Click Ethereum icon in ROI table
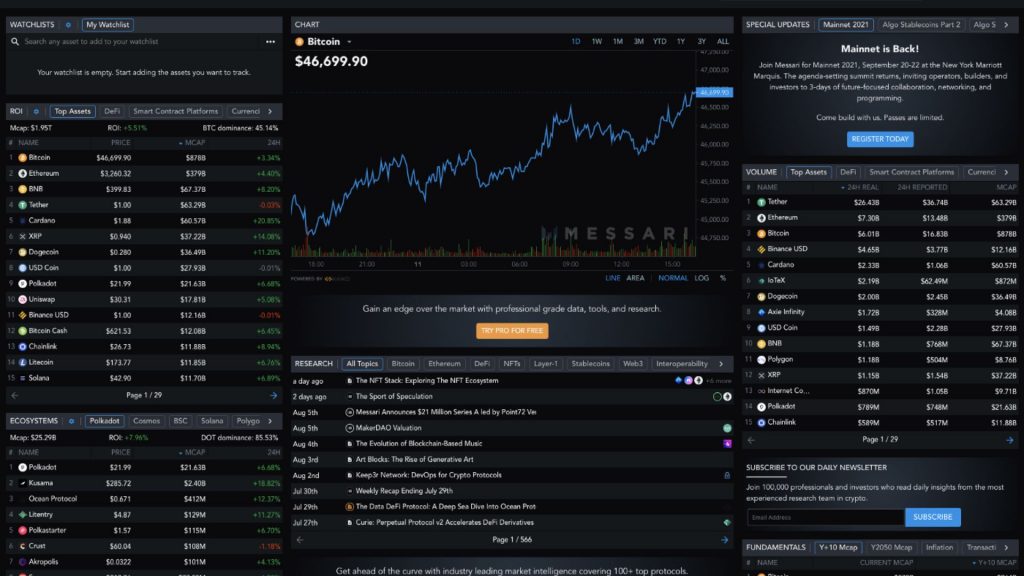The width and height of the screenshot is (1024, 576). pos(22,174)
